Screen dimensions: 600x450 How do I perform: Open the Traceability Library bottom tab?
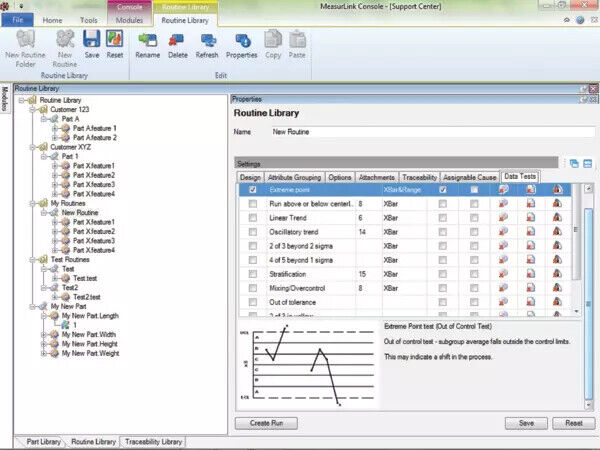153,442
